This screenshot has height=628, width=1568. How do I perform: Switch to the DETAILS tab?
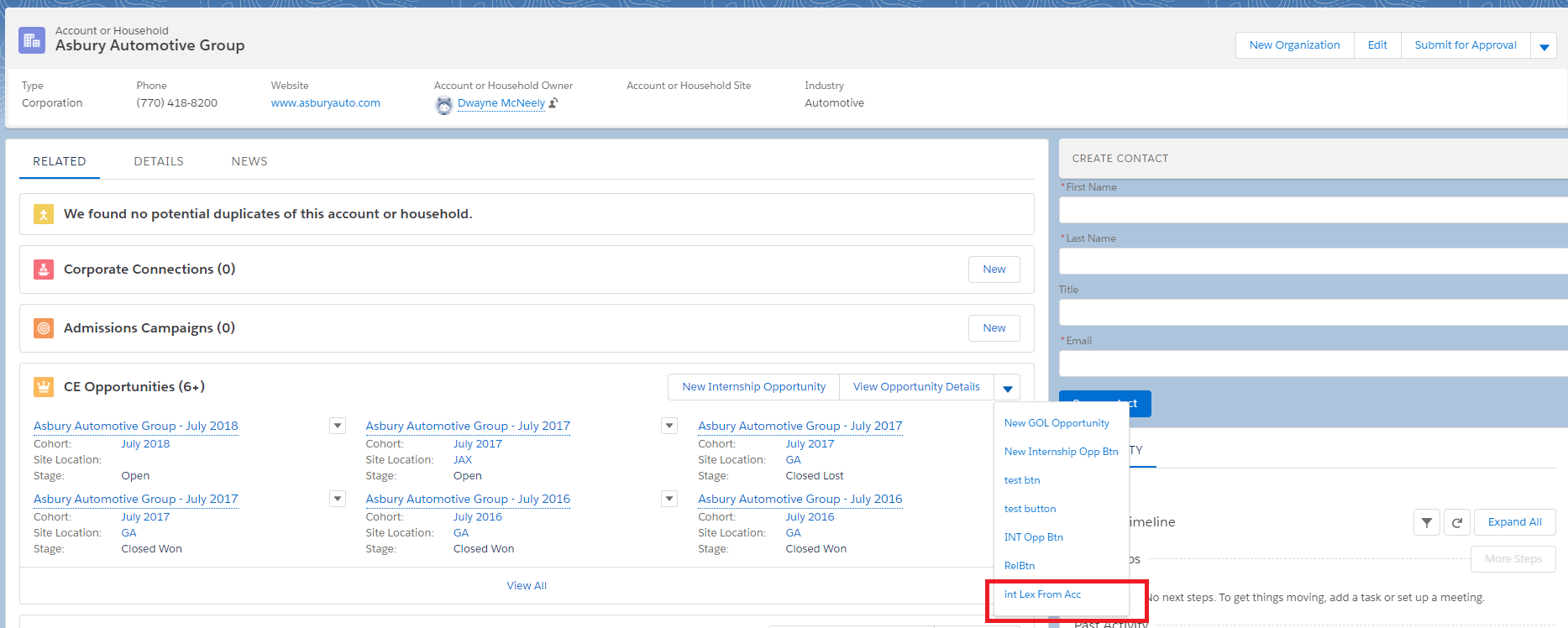pyautogui.click(x=159, y=161)
